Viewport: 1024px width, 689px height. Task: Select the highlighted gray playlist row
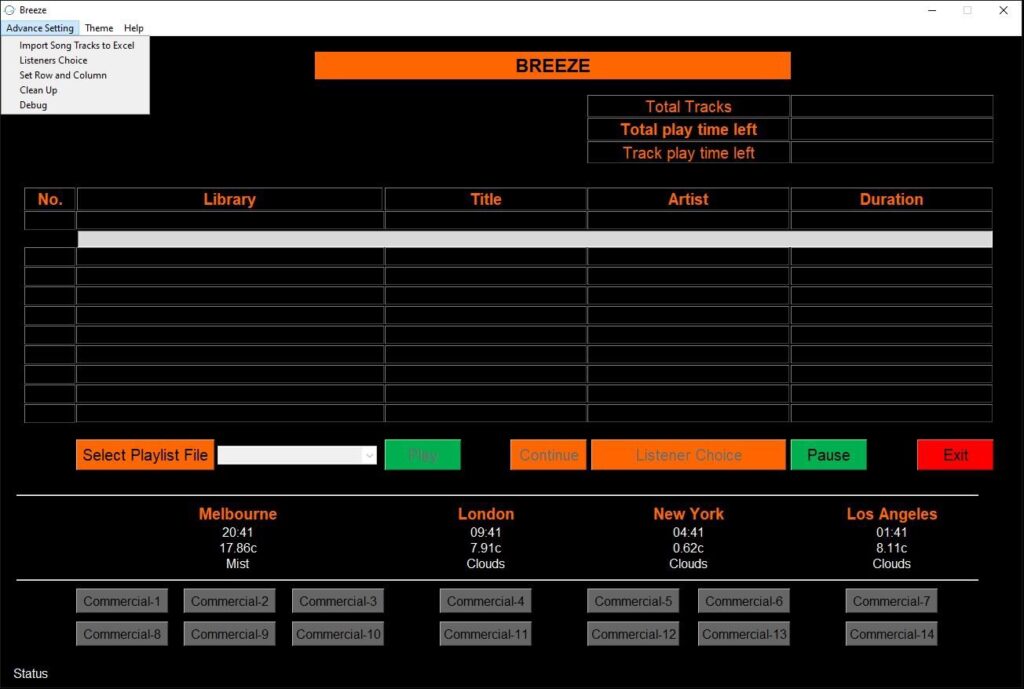coord(535,239)
